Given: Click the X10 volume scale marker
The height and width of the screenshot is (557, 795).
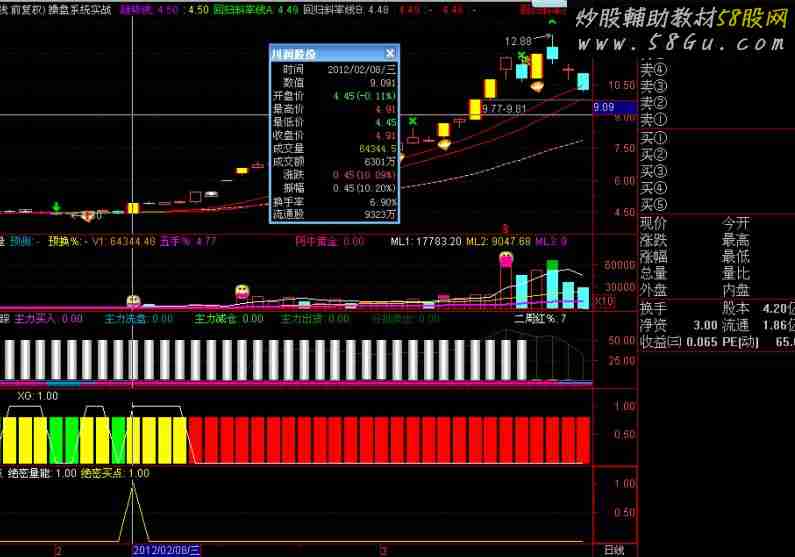Looking at the screenshot, I should [x=603, y=301].
